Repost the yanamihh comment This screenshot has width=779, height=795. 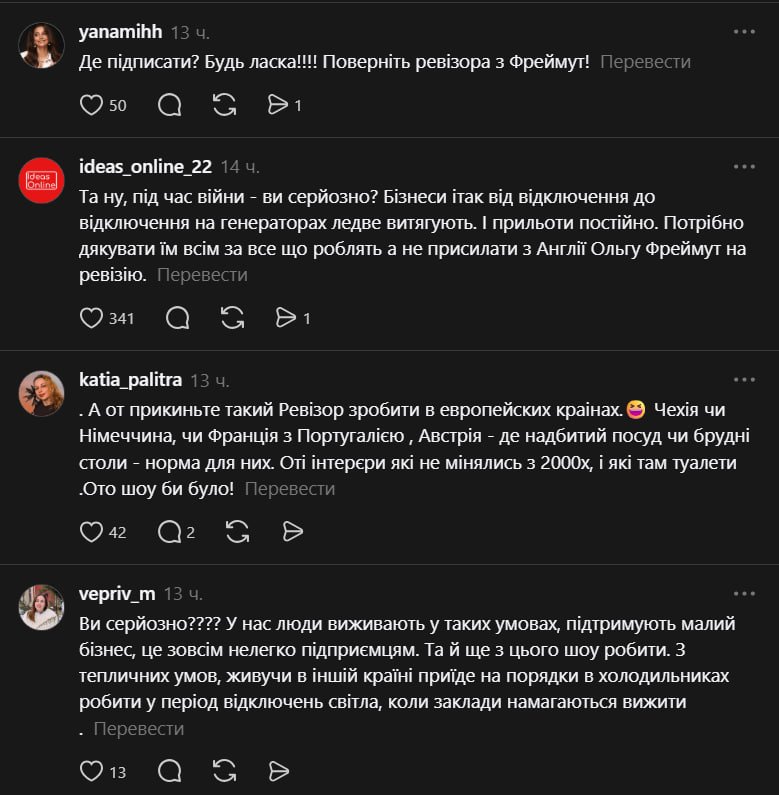click(x=225, y=105)
